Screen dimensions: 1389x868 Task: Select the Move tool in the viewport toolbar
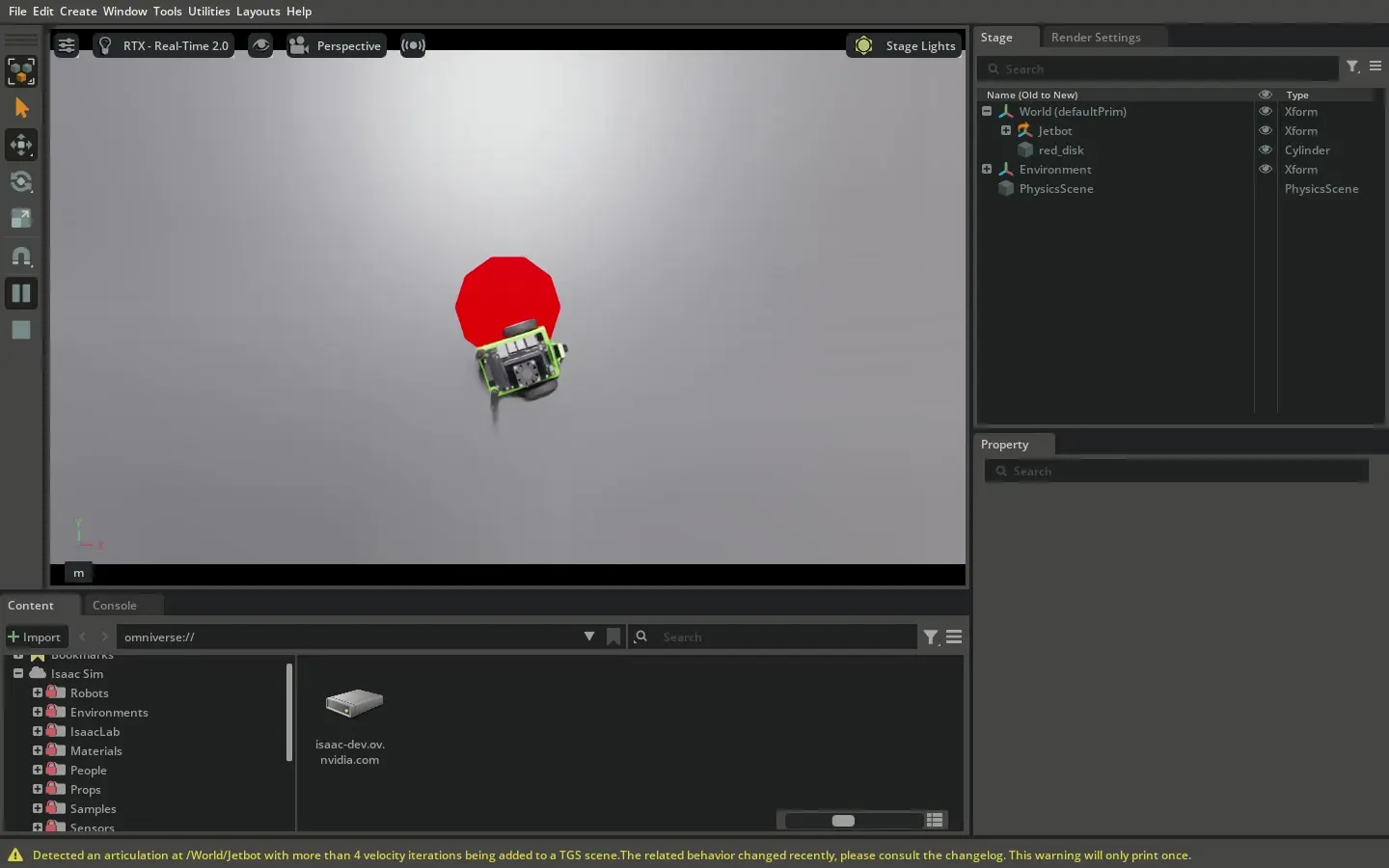(21, 145)
